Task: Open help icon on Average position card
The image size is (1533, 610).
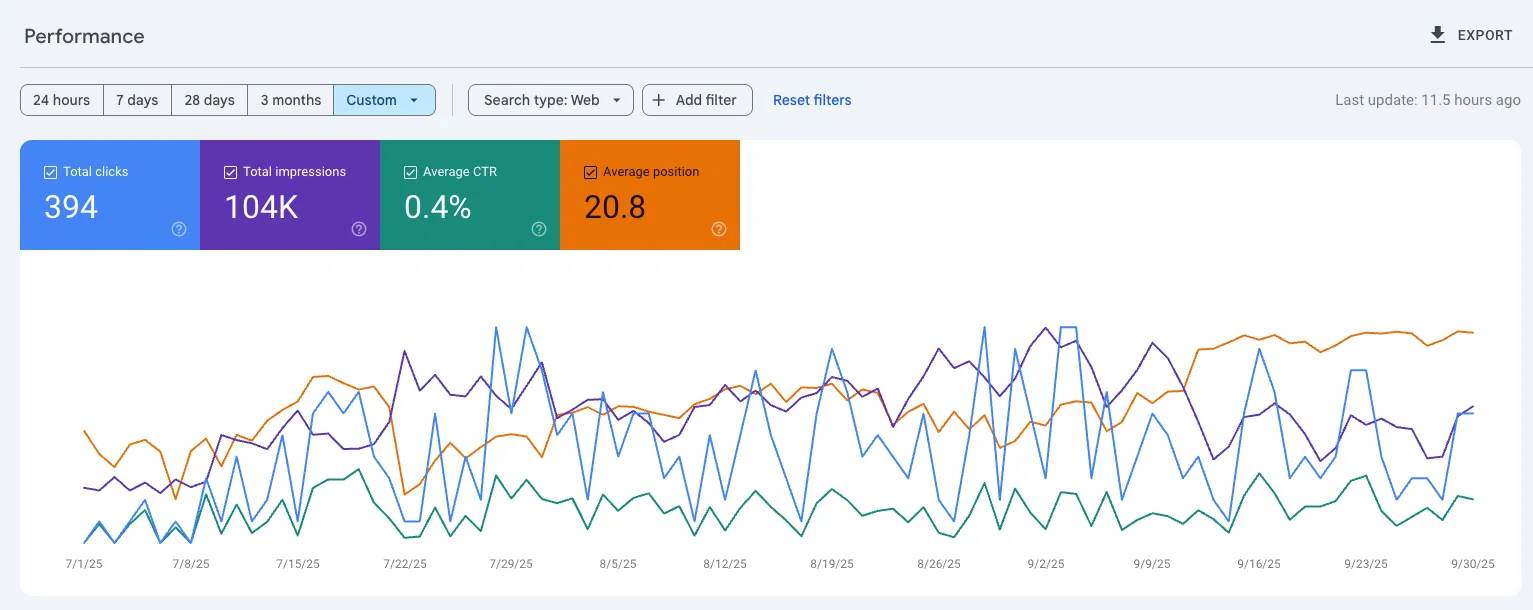Action: tap(719, 229)
